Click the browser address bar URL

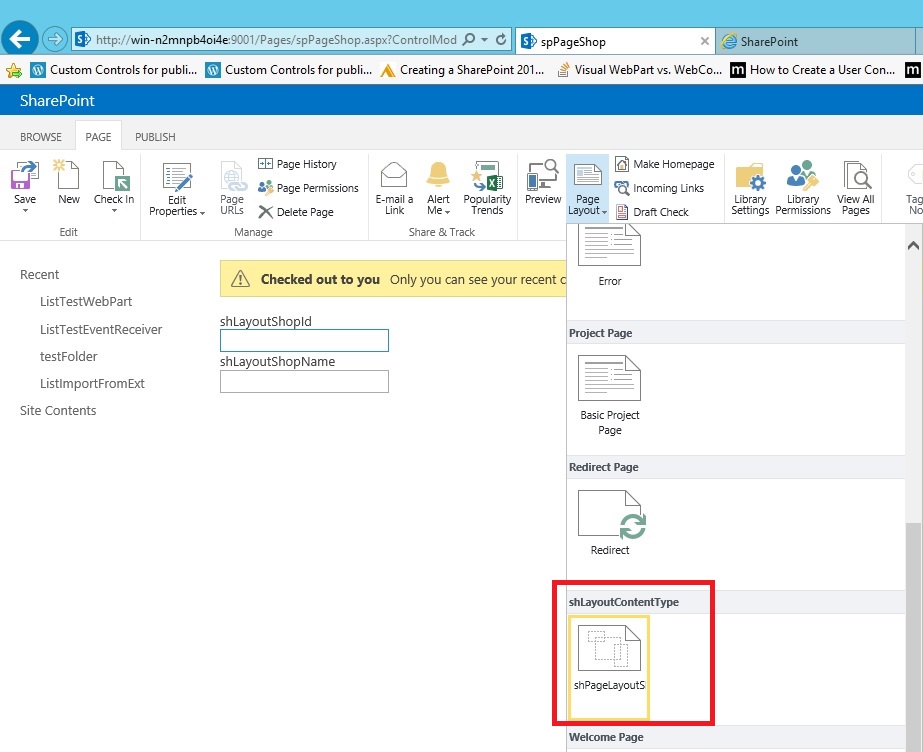[275, 39]
